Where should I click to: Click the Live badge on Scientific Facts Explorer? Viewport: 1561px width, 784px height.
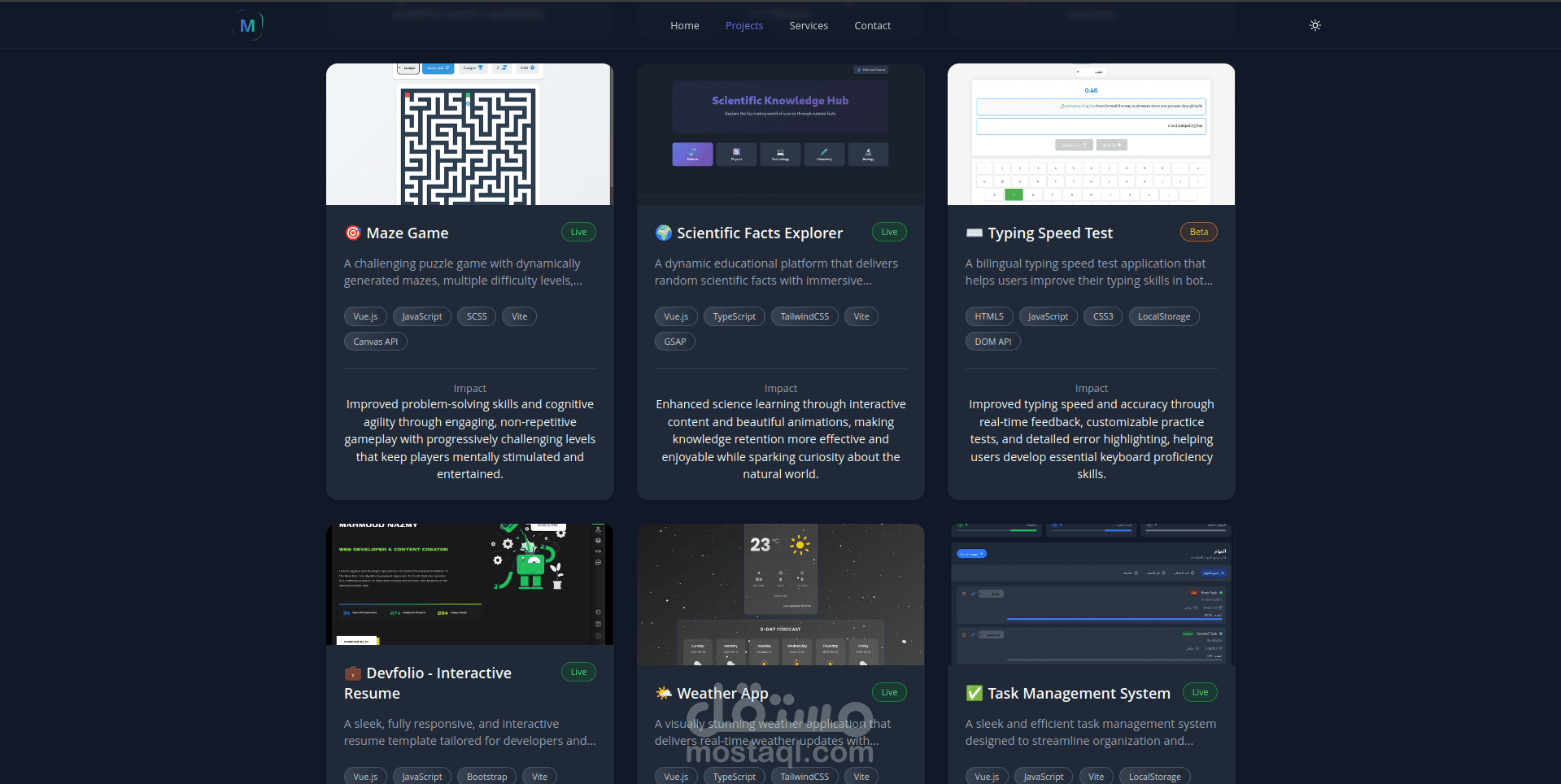(x=889, y=233)
